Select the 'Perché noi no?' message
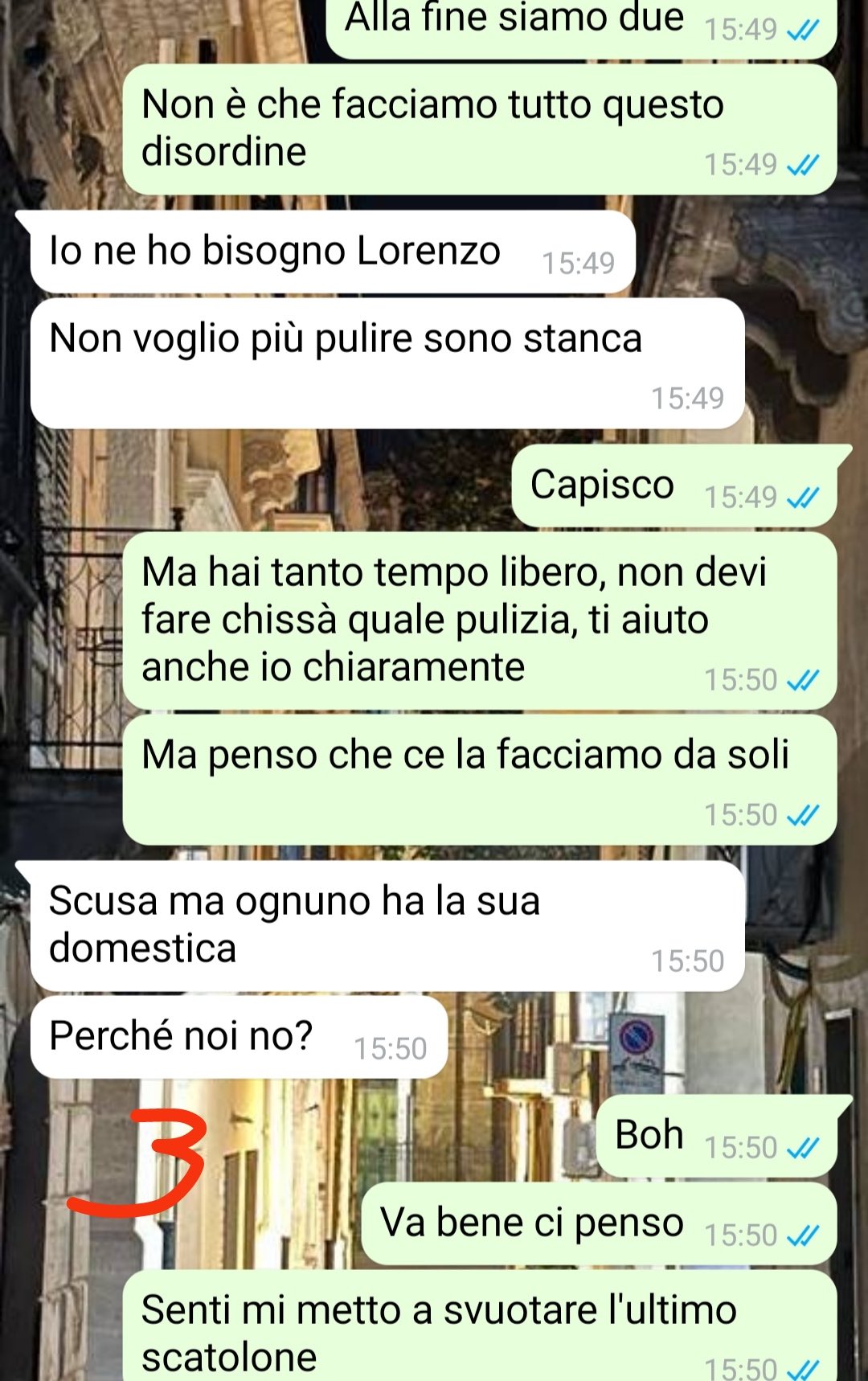868x1381 pixels. click(x=238, y=1037)
